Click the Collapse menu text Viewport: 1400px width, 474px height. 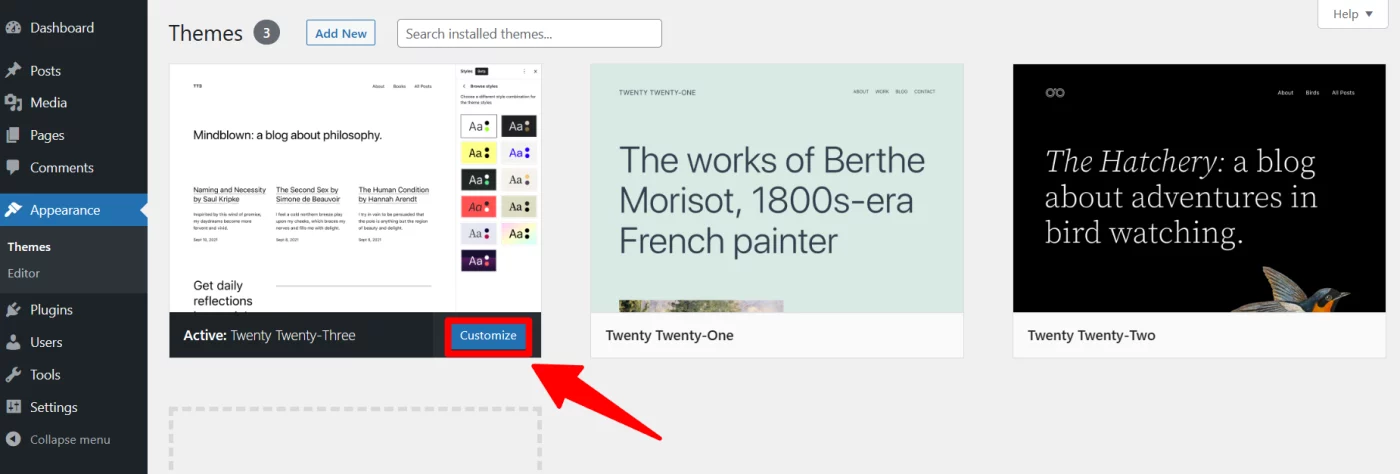coord(70,440)
